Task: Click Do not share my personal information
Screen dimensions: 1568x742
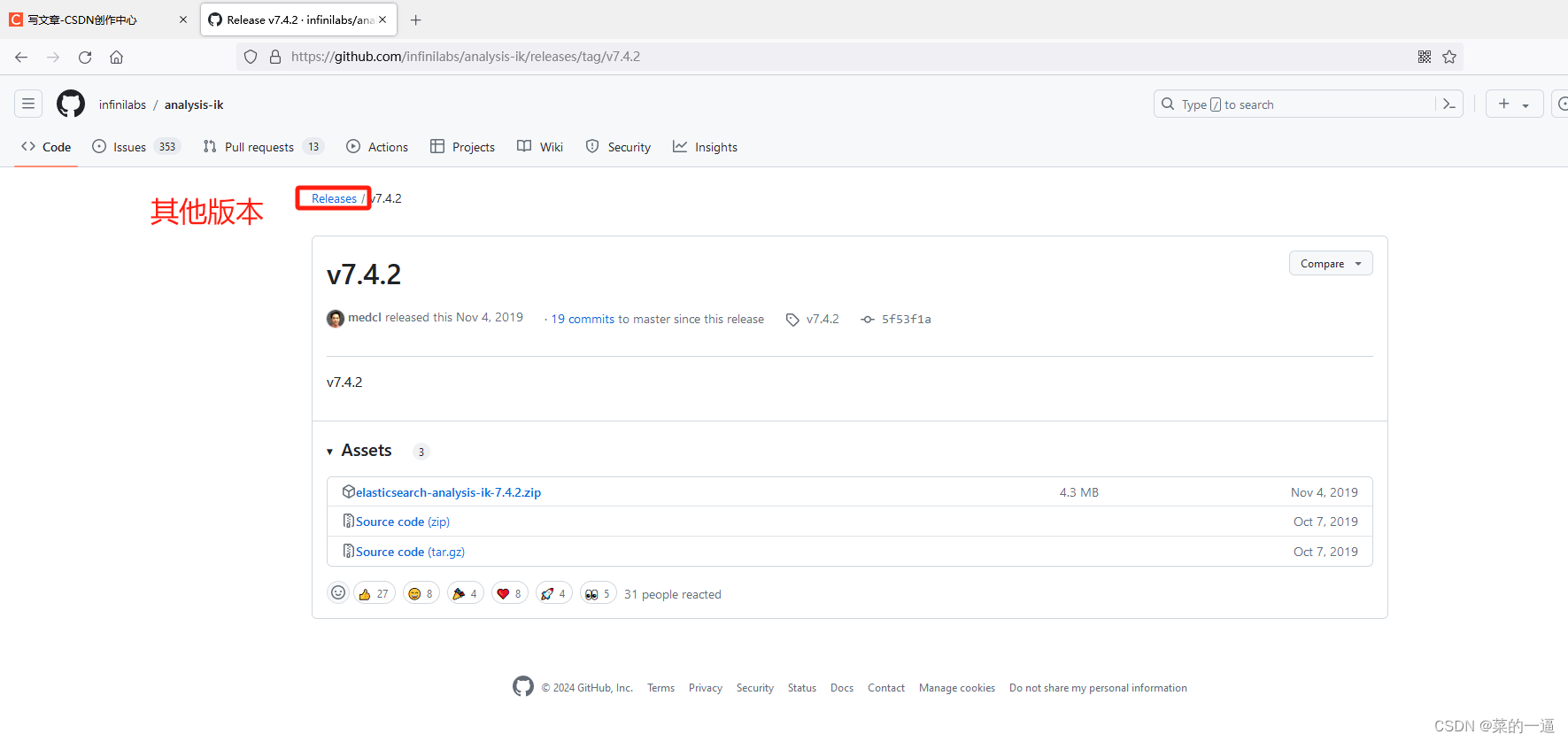Action: pyautogui.click(x=1098, y=688)
